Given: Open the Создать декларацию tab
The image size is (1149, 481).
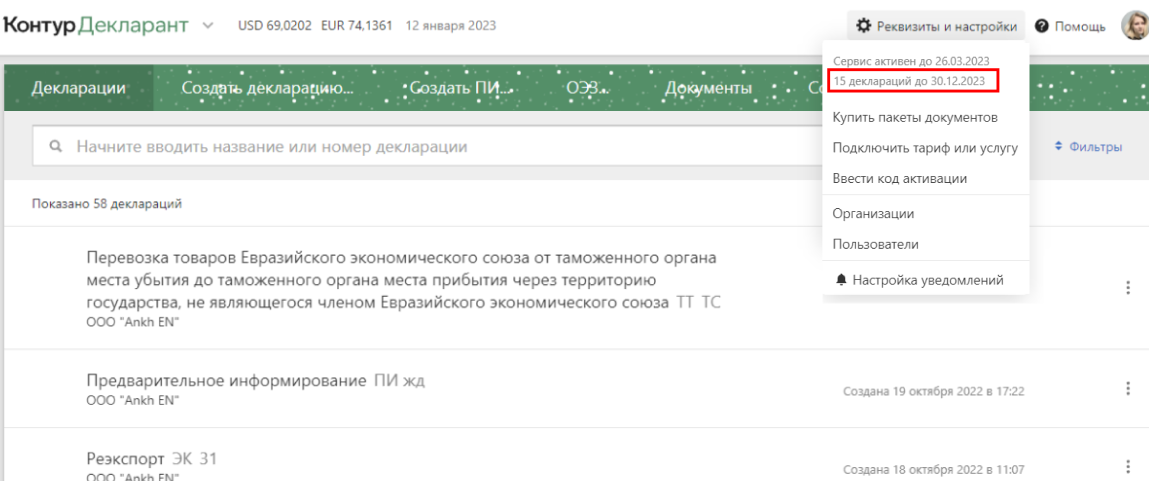Looking at the screenshot, I should click(x=267, y=88).
